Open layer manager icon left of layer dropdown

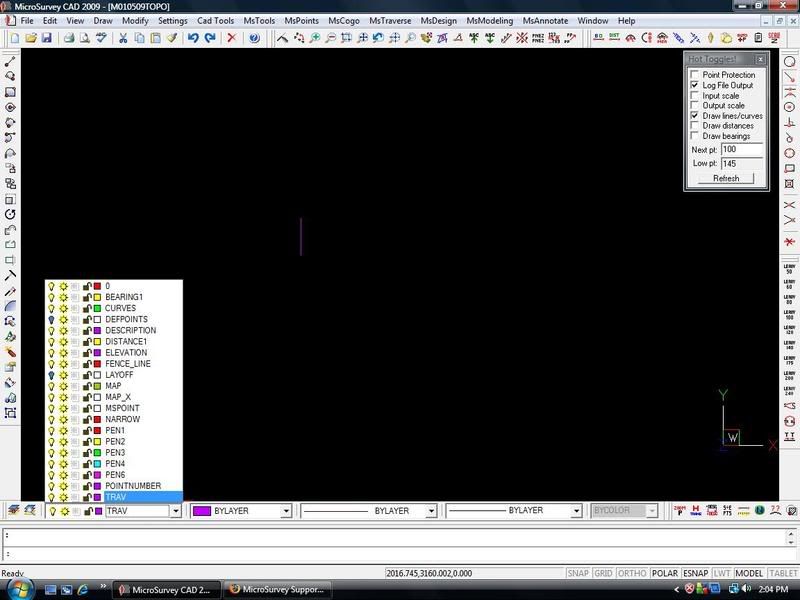point(14,510)
